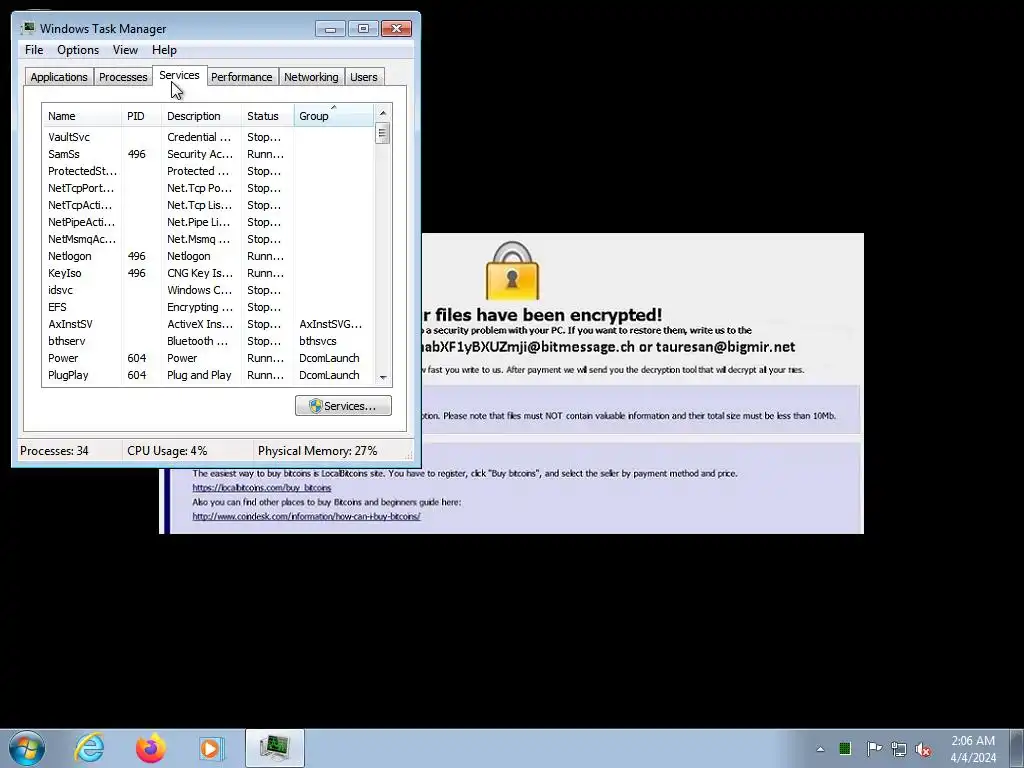
Task: Select the NetTcpPort... service row
Action: tap(208, 188)
